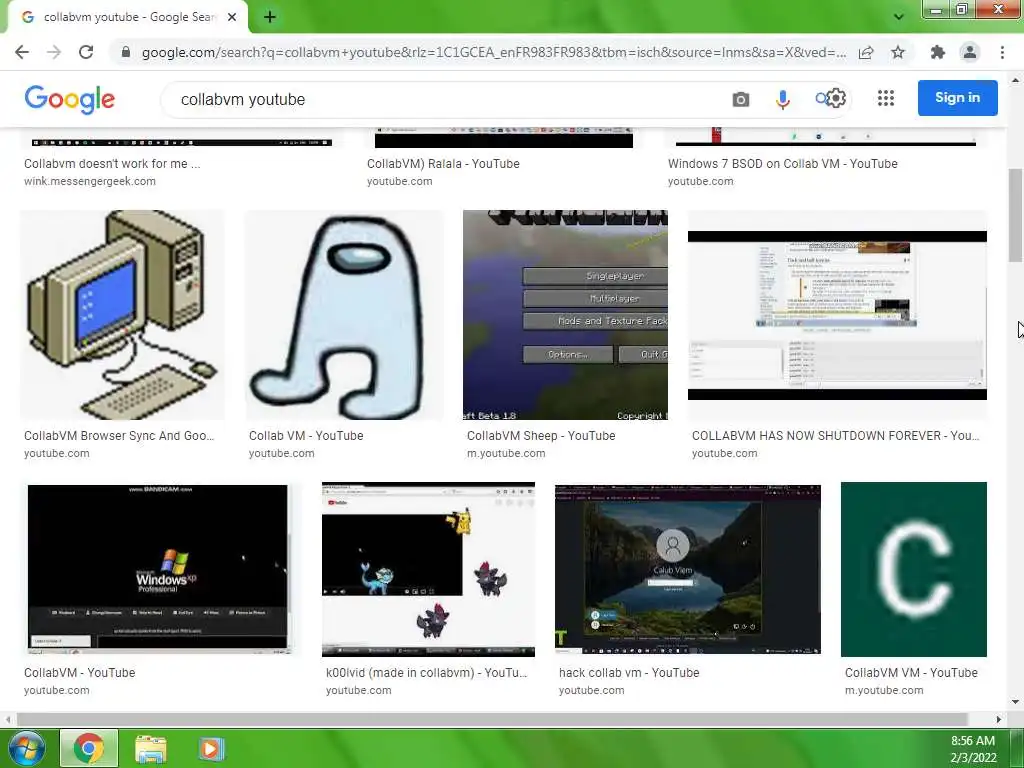Open 'CollabVM Sheep - YouTube' title
The image size is (1024, 768).
(541, 436)
